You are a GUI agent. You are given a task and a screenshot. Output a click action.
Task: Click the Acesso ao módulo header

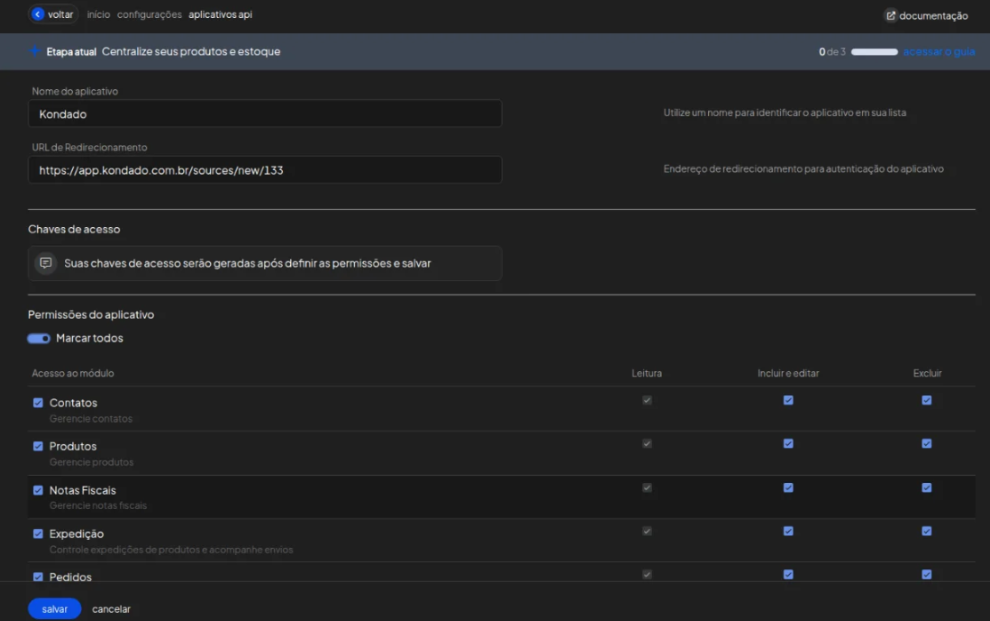[73, 373]
